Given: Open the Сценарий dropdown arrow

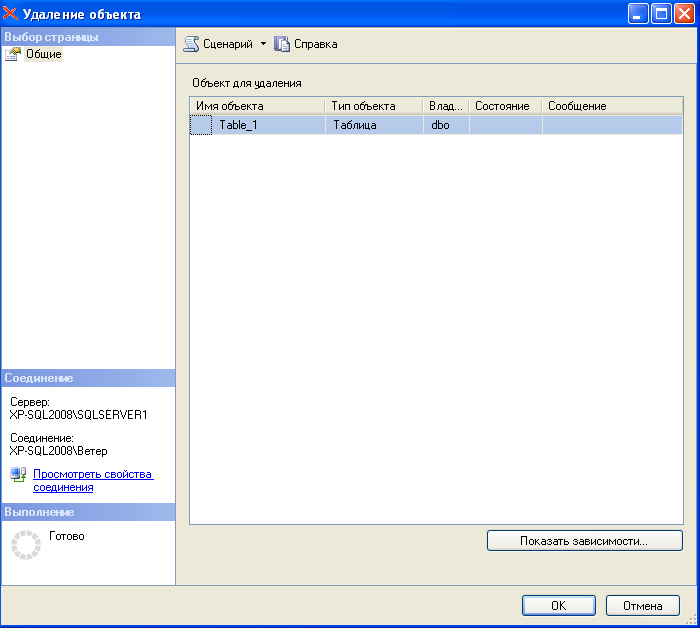Looking at the screenshot, I should [263, 44].
